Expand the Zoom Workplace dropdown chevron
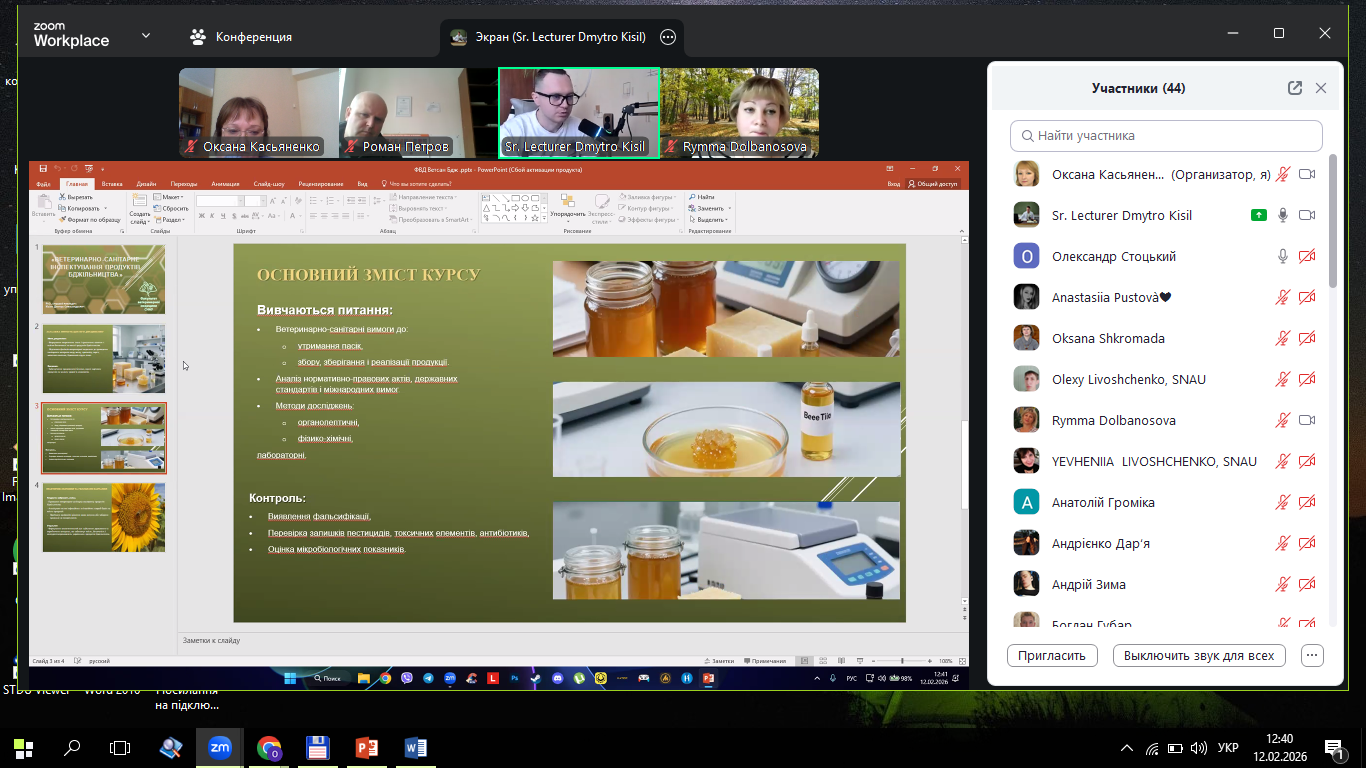1366x768 pixels. tap(146, 36)
